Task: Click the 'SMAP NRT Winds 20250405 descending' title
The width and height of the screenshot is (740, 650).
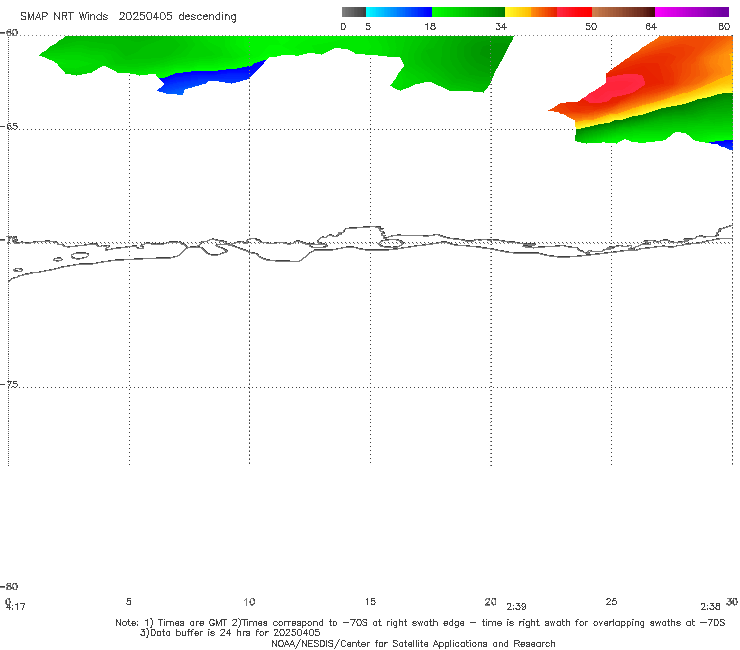Action: click(x=128, y=17)
